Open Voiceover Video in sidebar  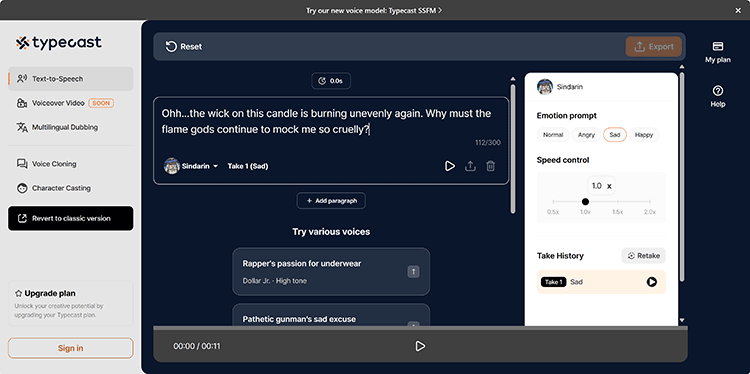pyautogui.click(x=70, y=103)
